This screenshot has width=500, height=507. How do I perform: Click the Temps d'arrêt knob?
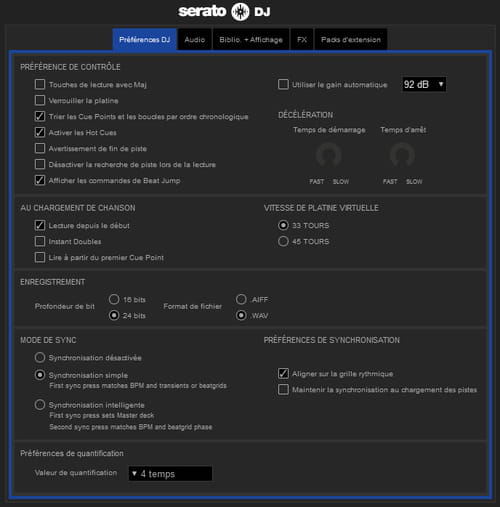click(402, 155)
